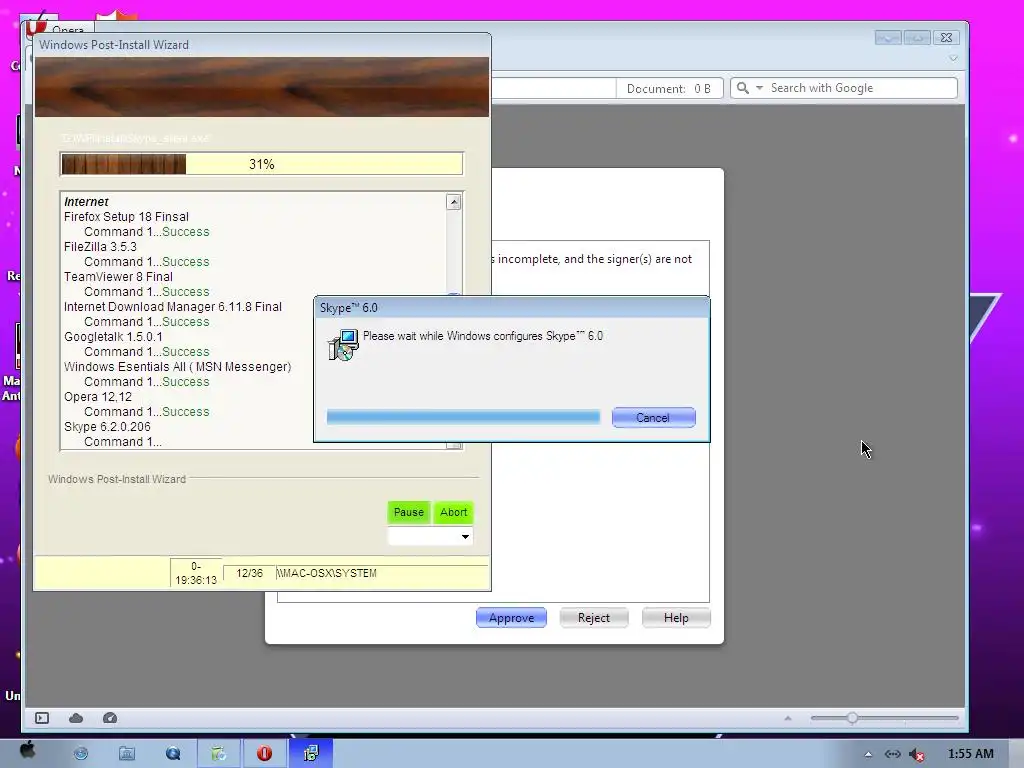This screenshot has height=768, width=1024.
Task: Toggle Opera's panel button in status bar
Action: [42, 718]
